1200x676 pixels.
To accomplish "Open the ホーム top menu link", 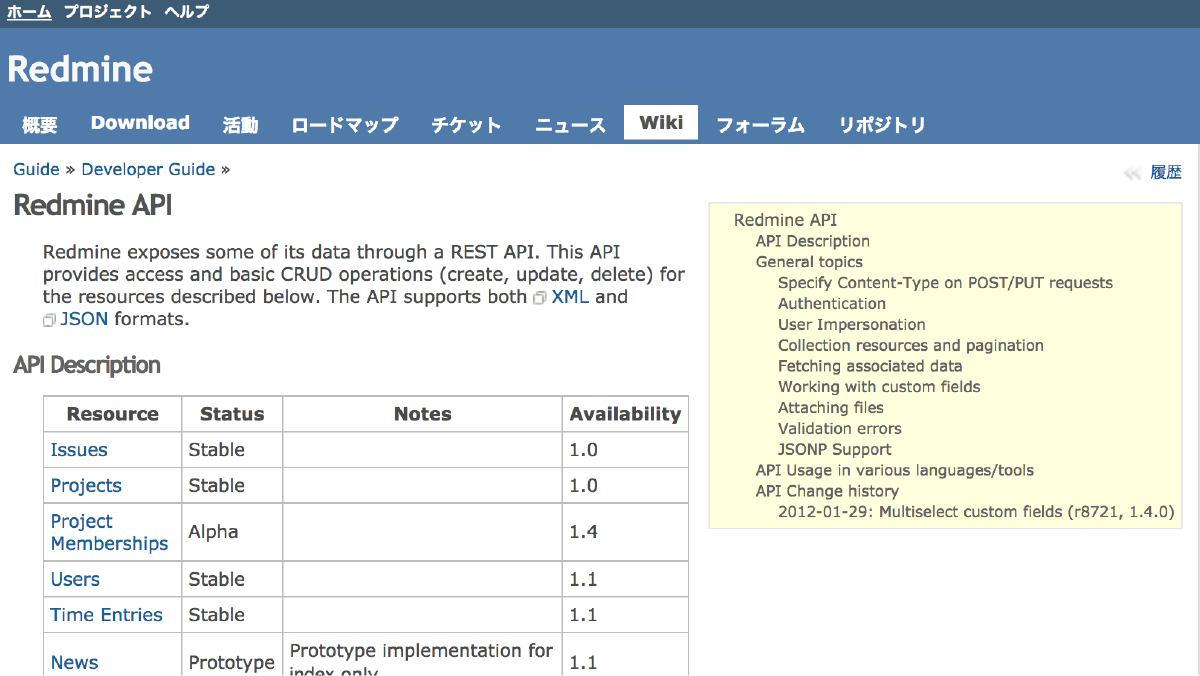I will tap(29, 12).
